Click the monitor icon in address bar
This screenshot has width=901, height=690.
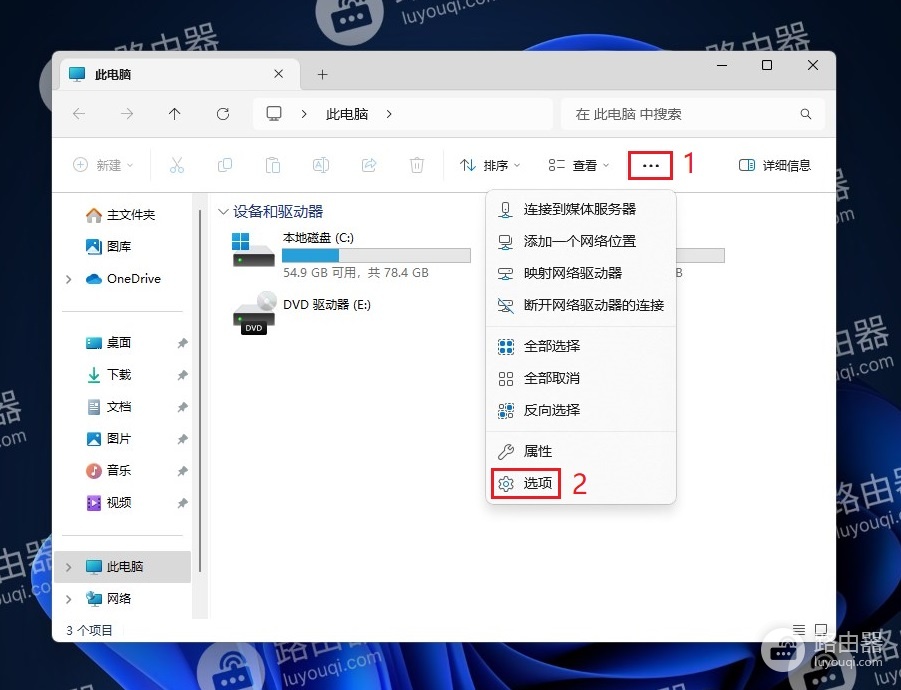(x=274, y=114)
